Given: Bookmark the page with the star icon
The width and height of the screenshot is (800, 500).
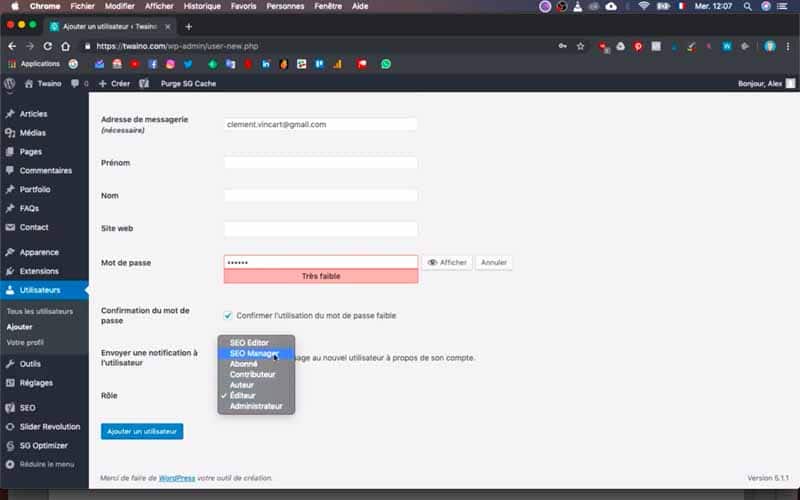Looking at the screenshot, I should click(x=580, y=46).
